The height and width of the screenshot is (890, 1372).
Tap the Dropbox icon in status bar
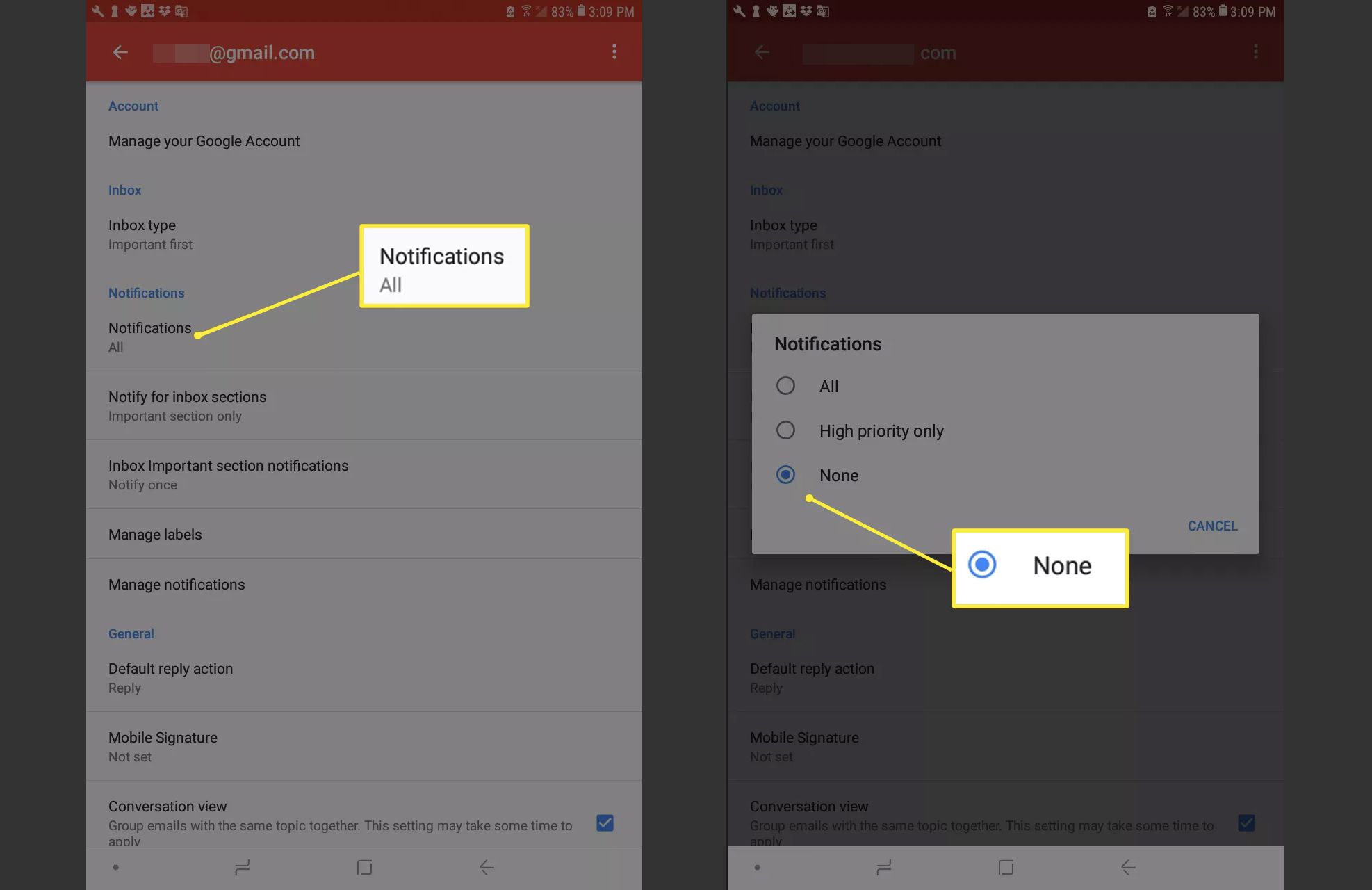point(163,10)
